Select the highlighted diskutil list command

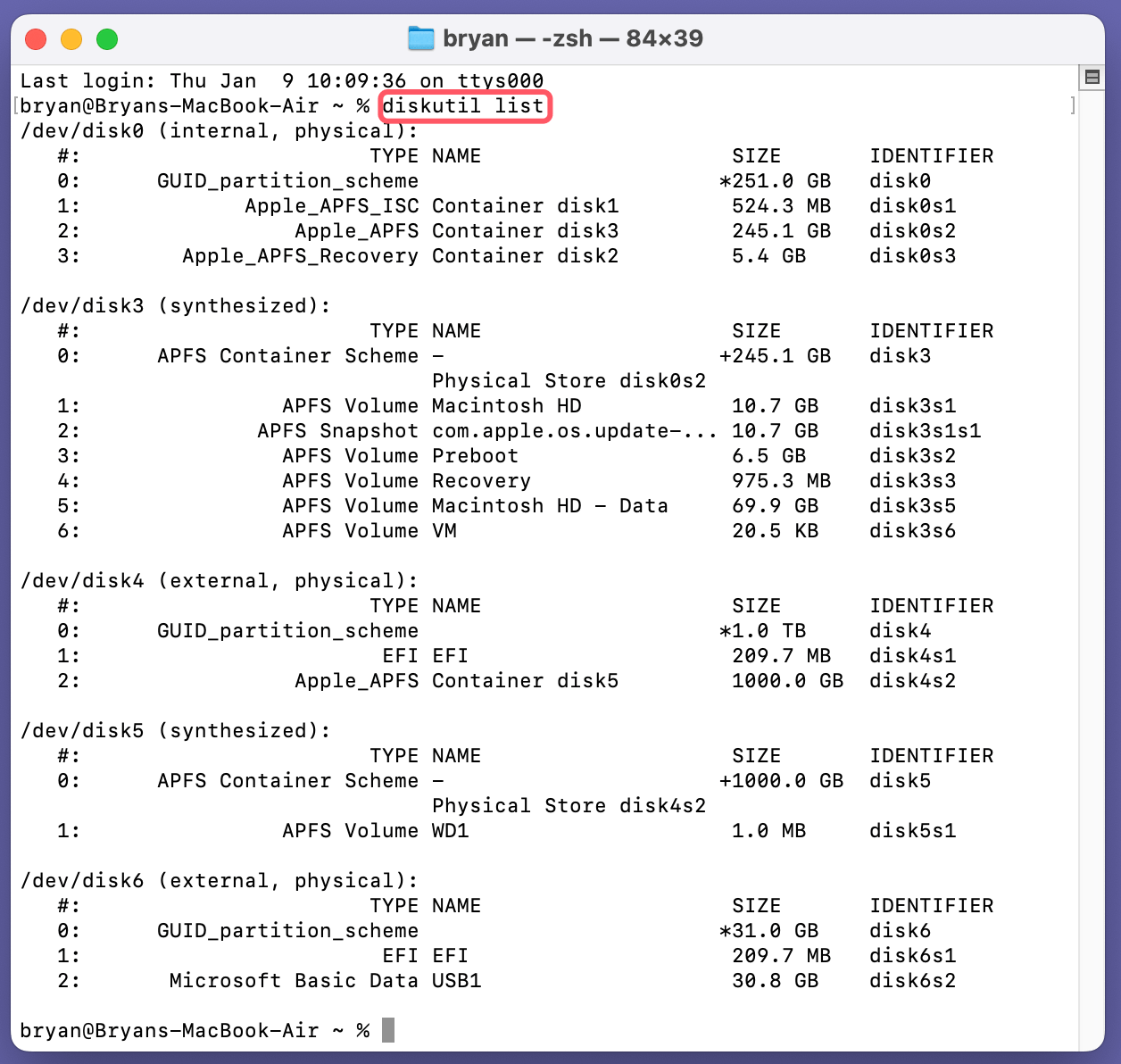click(x=464, y=106)
